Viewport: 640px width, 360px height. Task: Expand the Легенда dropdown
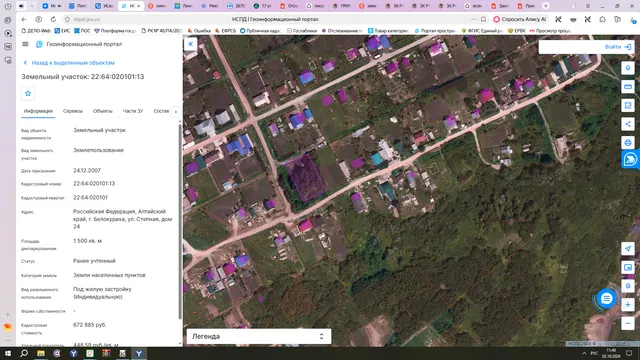point(259,336)
